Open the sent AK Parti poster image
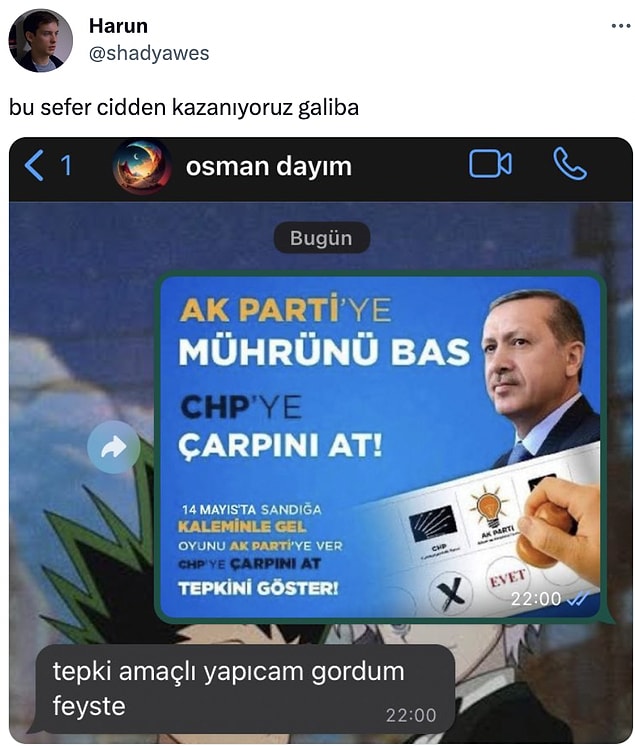The height and width of the screenshot is (746, 635). pos(381,447)
